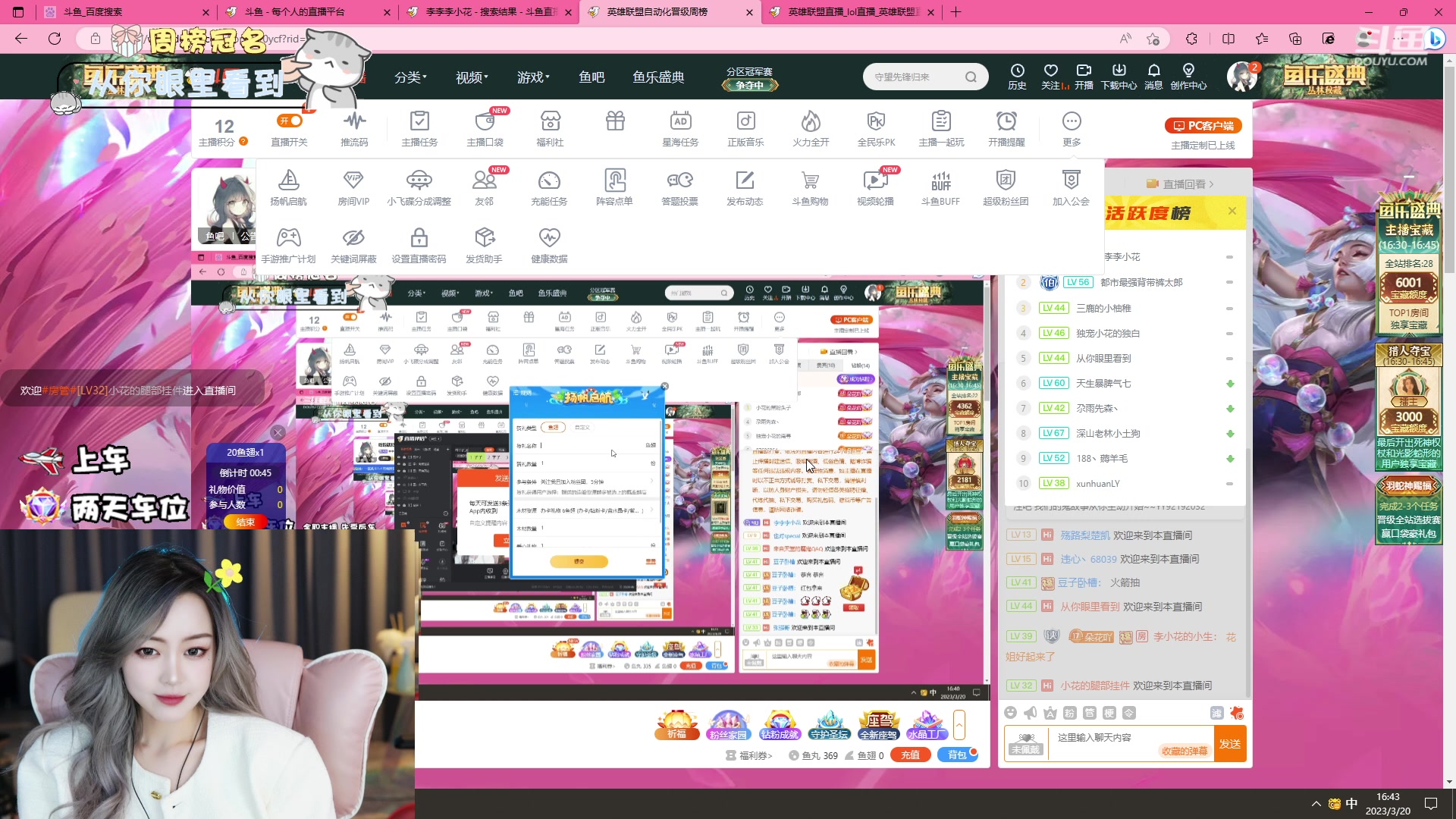Close the 活跃度榜 ranking panel
The height and width of the screenshot is (819, 1456).
[1232, 211]
